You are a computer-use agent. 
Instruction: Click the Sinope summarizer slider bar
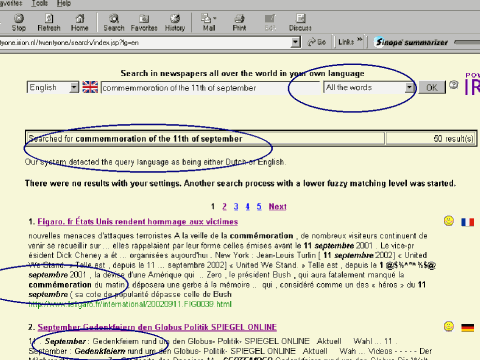pos(467,42)
